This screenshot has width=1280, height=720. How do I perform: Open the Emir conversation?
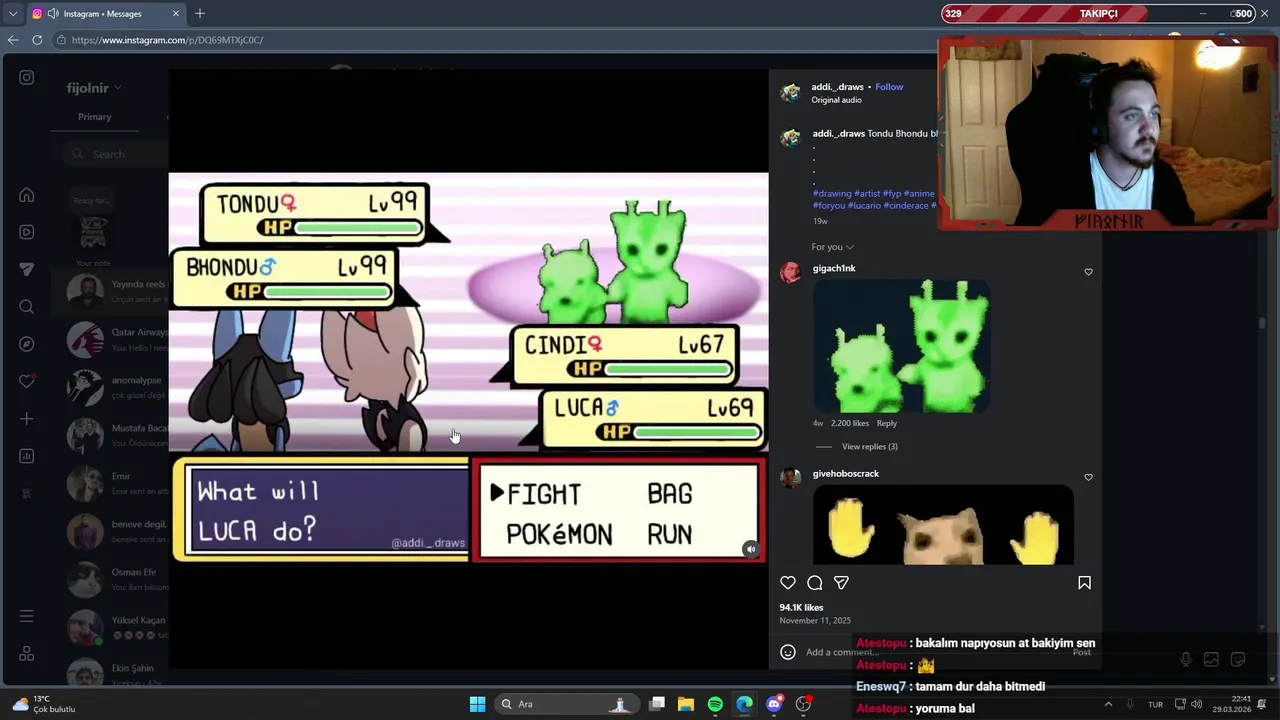coord(110,483)
